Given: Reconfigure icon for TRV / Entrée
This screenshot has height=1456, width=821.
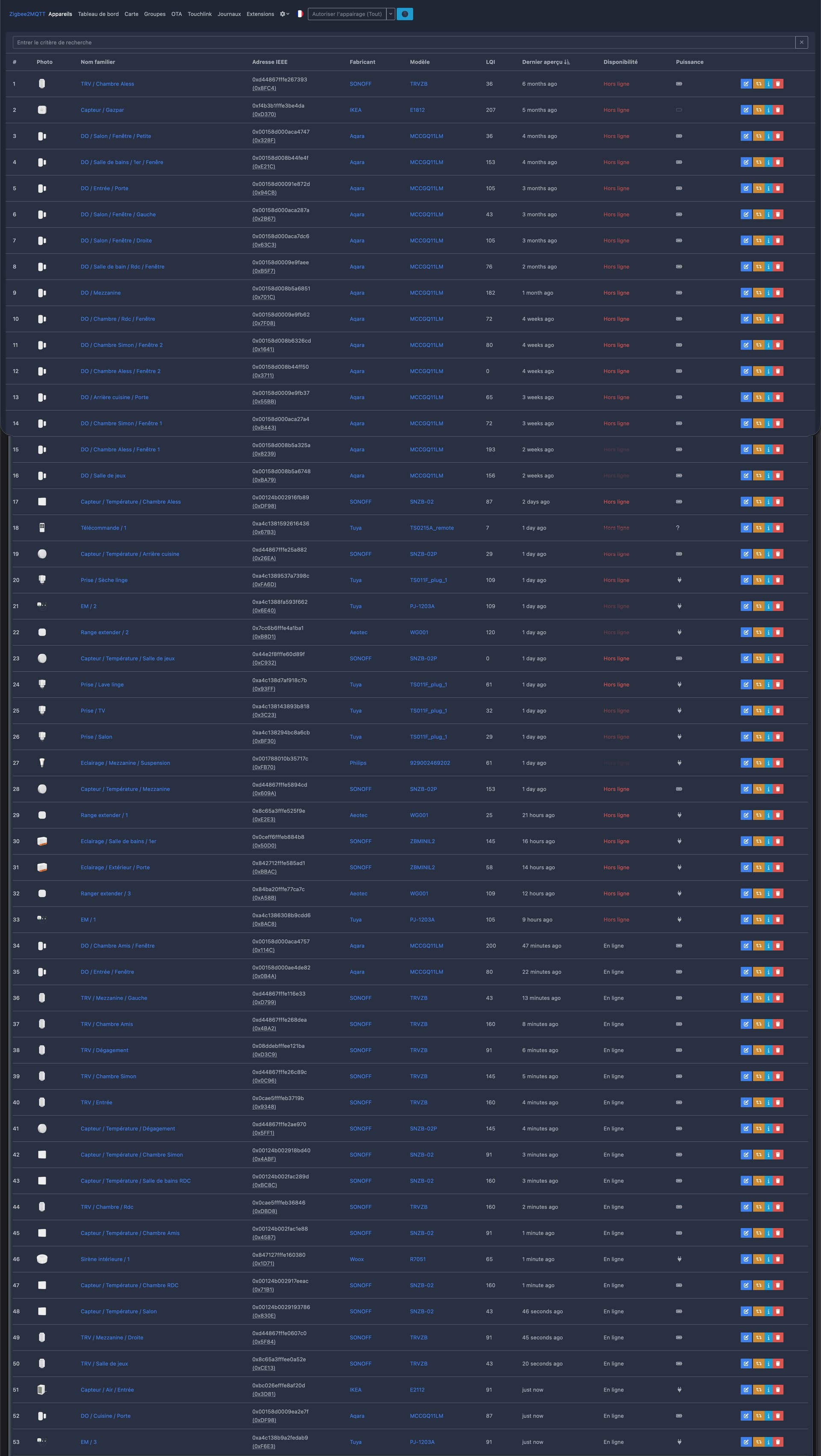Looking at the screenshot, I should pyautogui.click(x=758, y=1103).
